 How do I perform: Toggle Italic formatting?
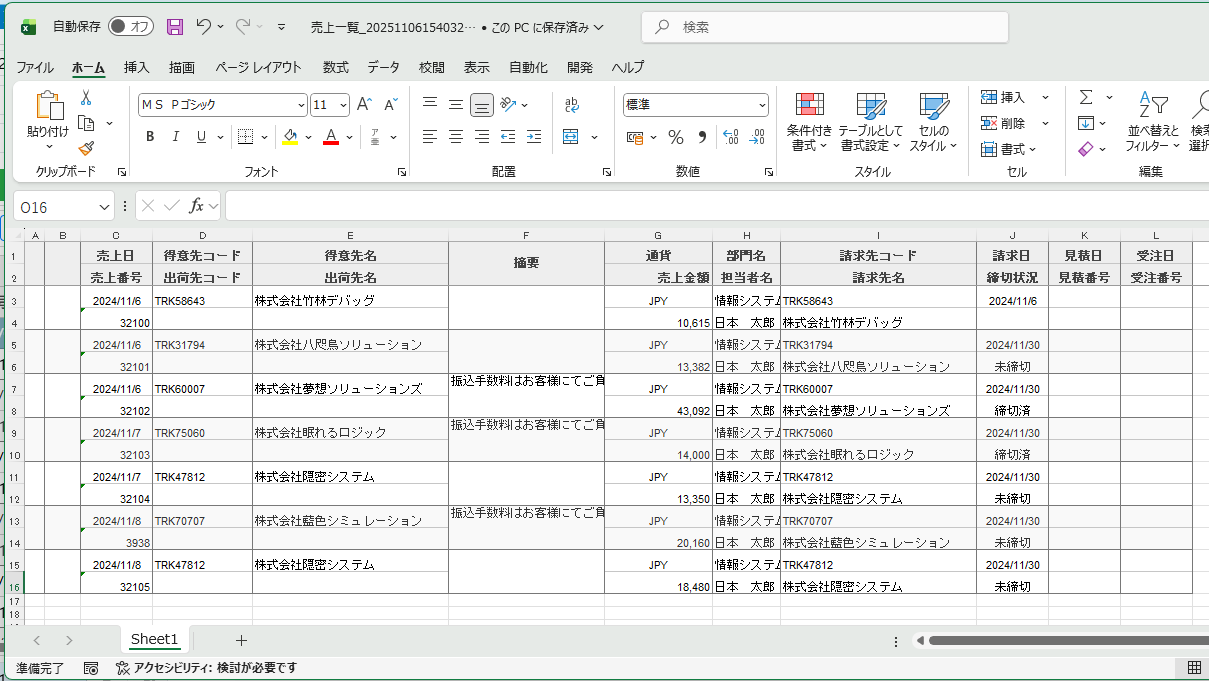click(x=176, y=137)
